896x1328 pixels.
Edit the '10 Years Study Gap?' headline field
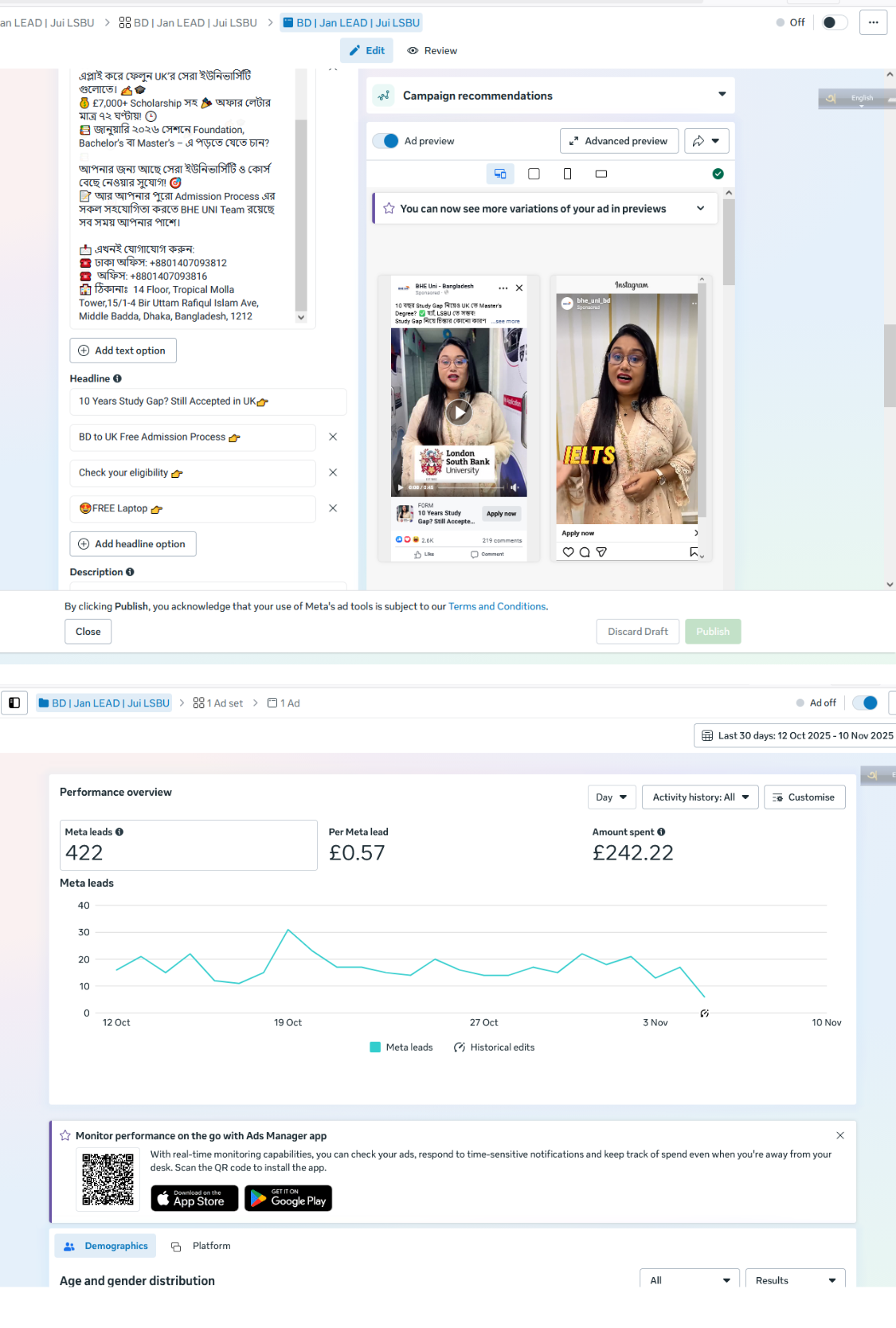pos(208,402)
